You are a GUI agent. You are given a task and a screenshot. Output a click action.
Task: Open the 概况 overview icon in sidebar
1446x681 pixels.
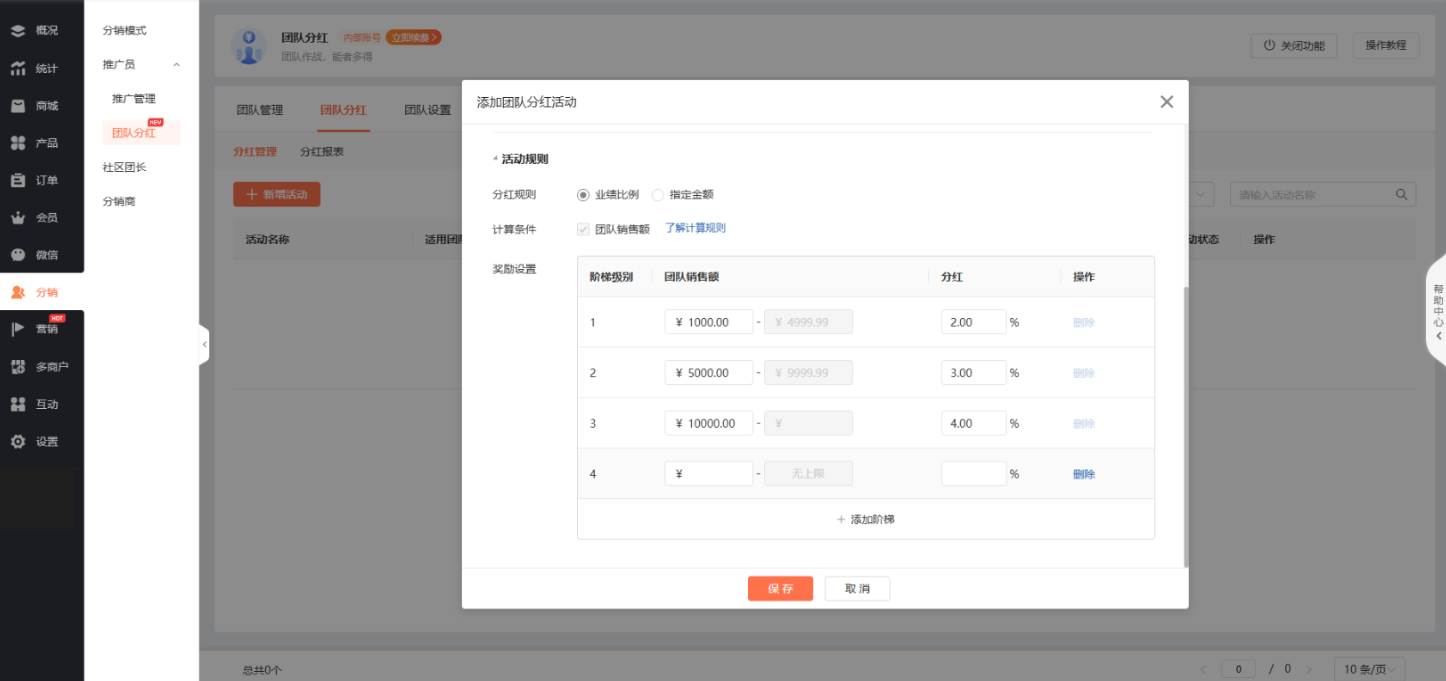click(x=18, y=30)
